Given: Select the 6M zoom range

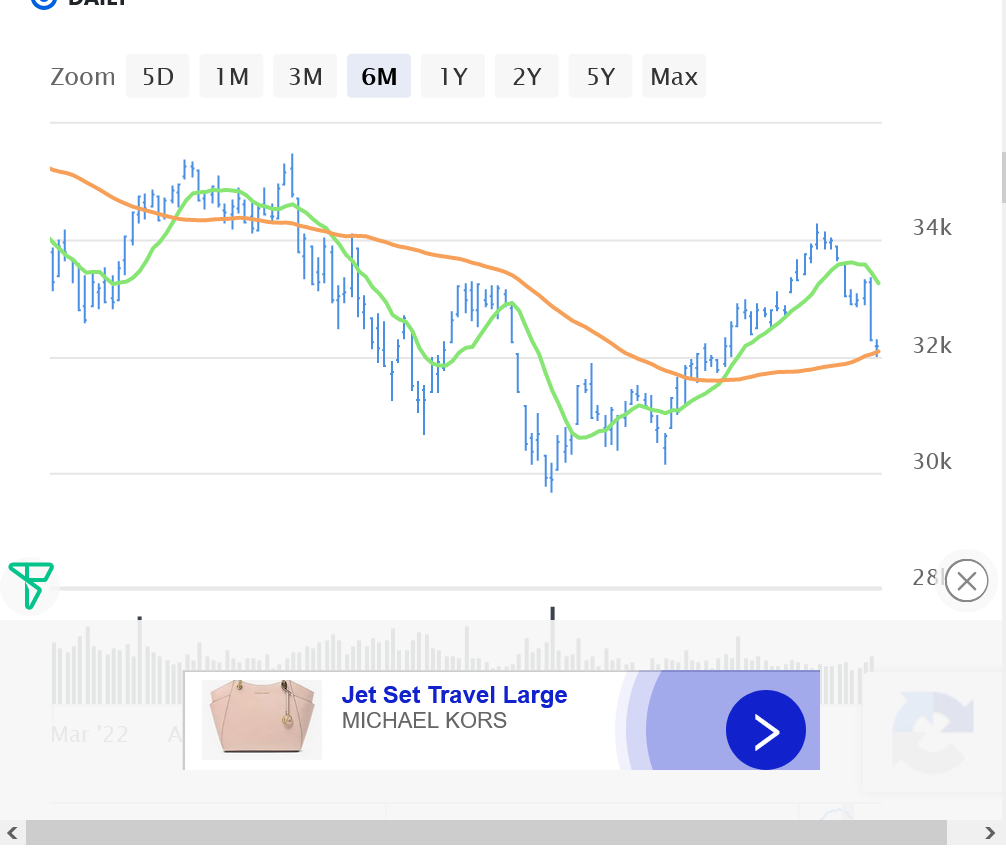Looking at the screenshot, I should point(379,76).
